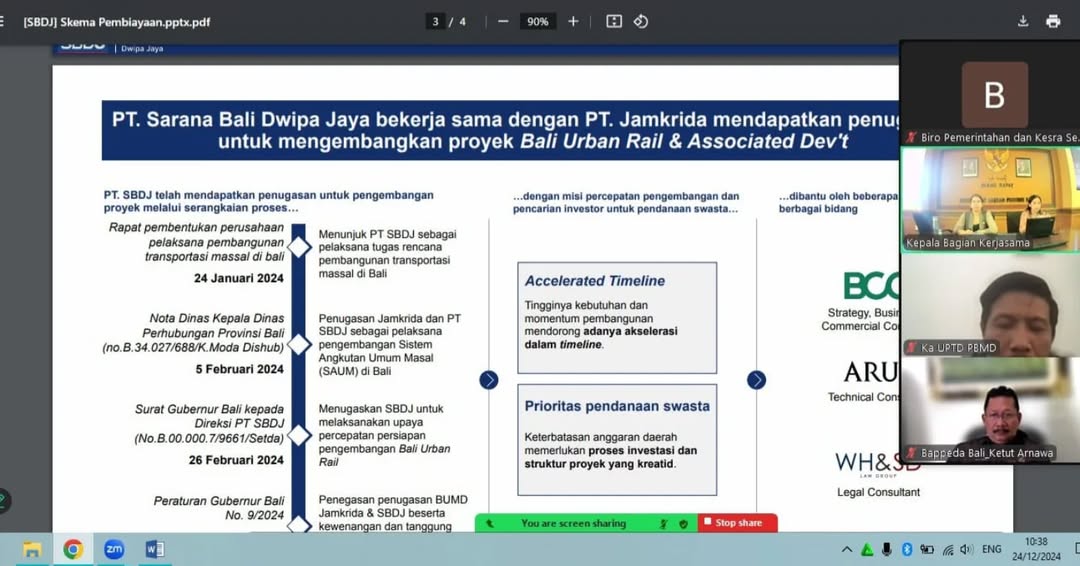Open Zoom app in taskbar
1080x566 pixels.
[x=114, y=549]
